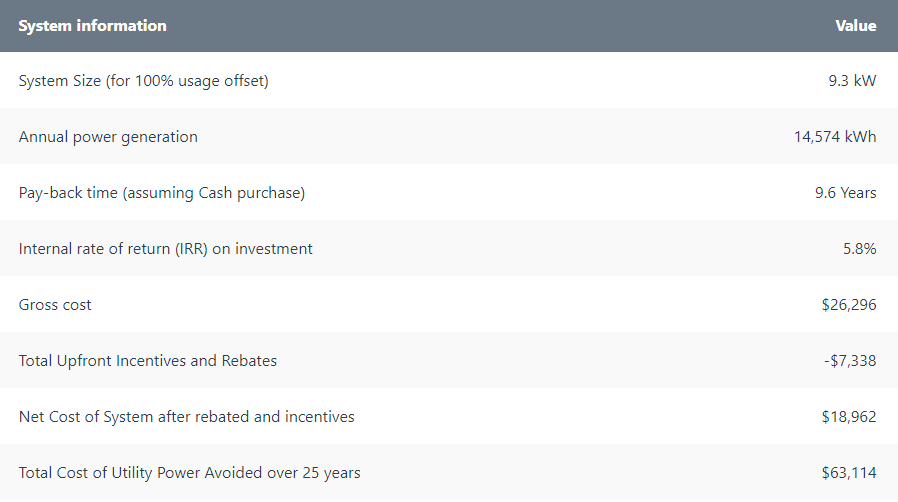Click the $63,114 avoided cost value
This screenshot has width=898, height=502.
849,473
